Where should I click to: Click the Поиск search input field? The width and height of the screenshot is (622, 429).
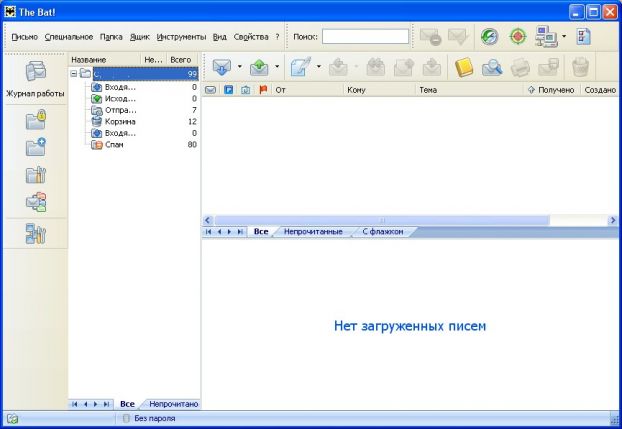click(x=365, y=36)
